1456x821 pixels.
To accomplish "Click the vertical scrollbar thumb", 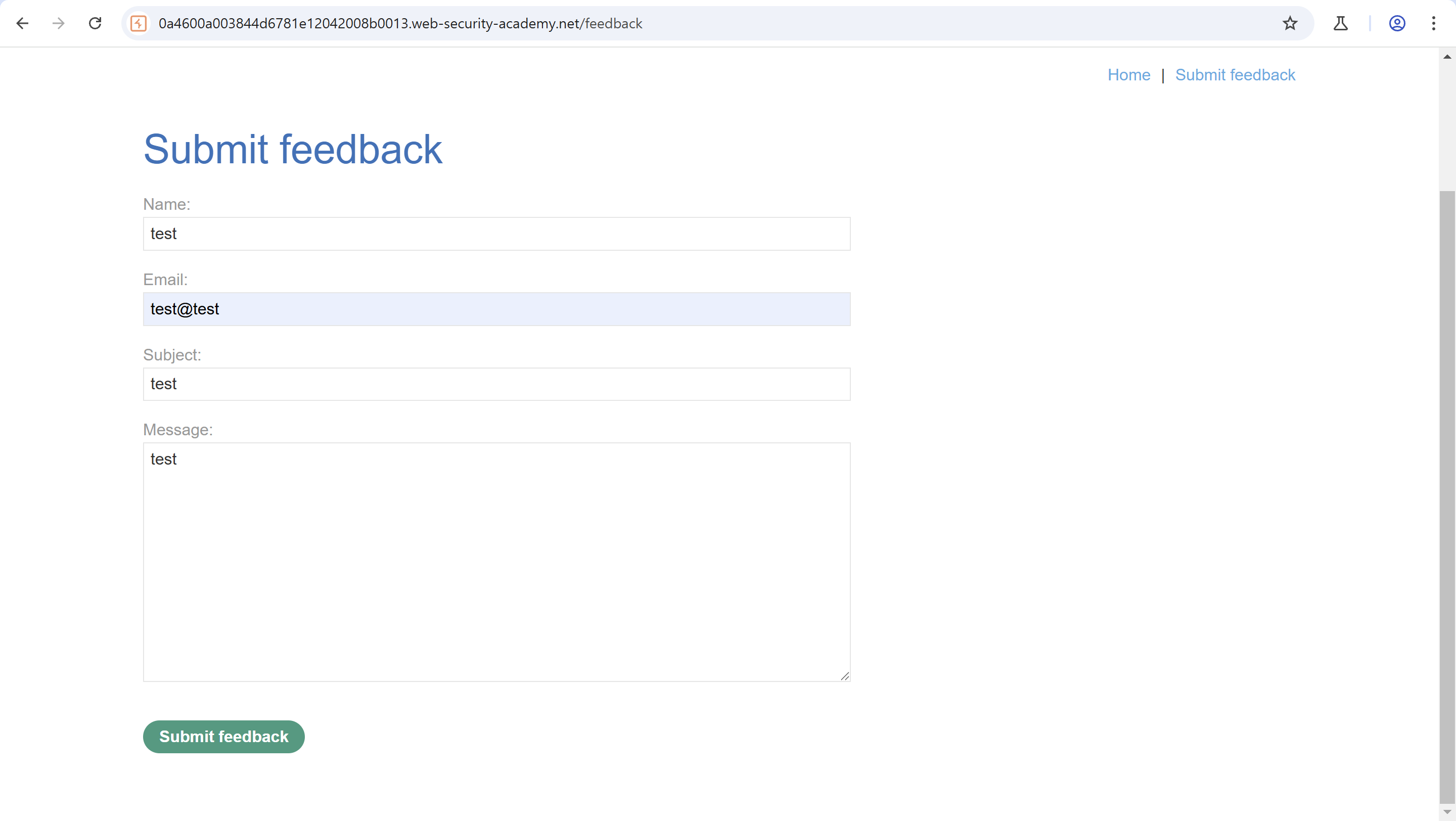I will pos(1447,496).
